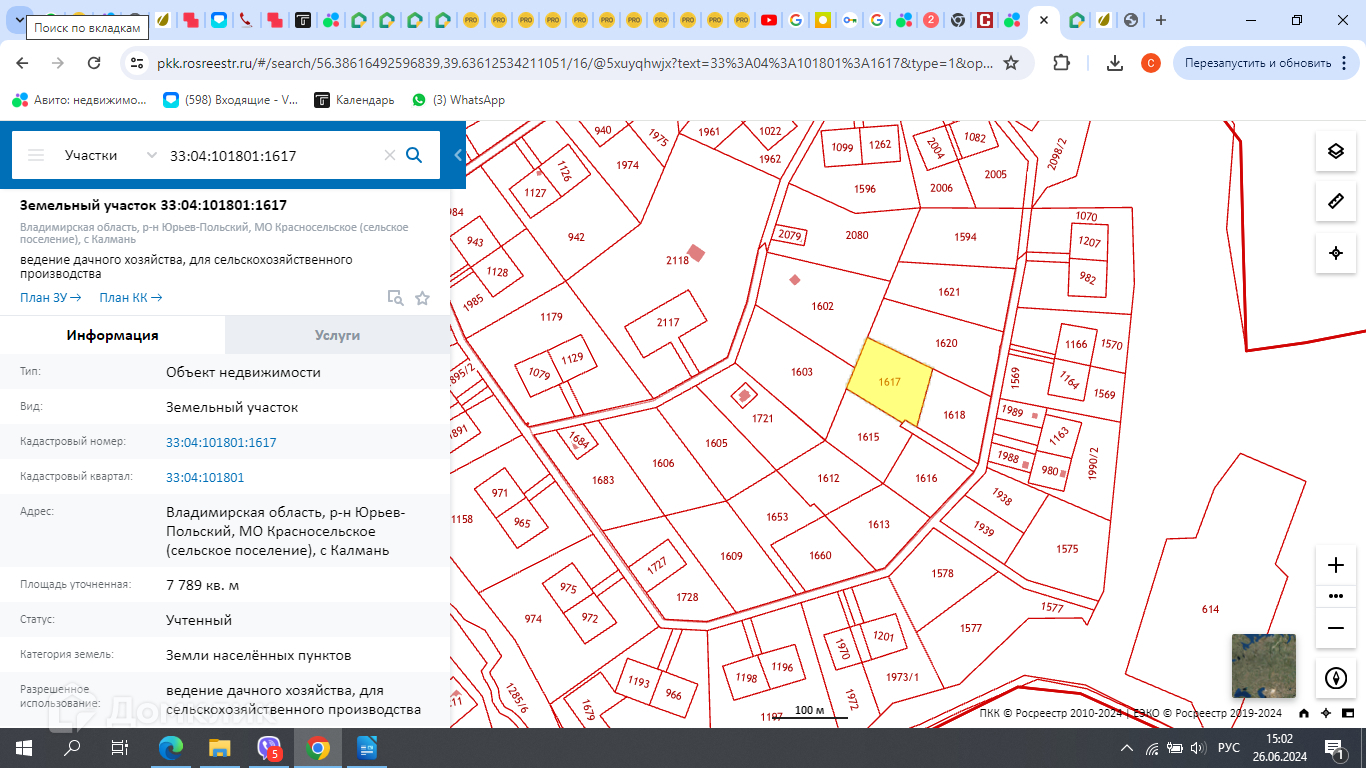Open Microsoft Edge from the taskbar
Image resolution: width=1366 pixels, height=768 pixels.
point(171,748)
